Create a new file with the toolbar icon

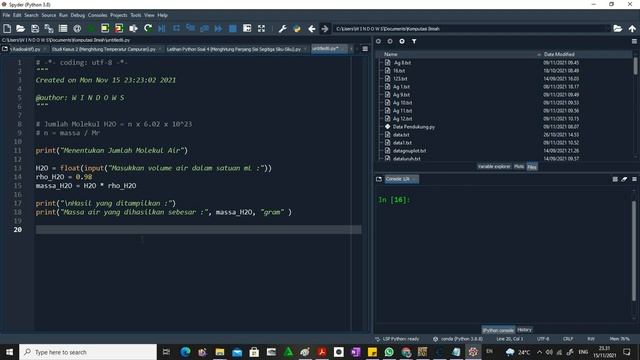tap(7, 29)
